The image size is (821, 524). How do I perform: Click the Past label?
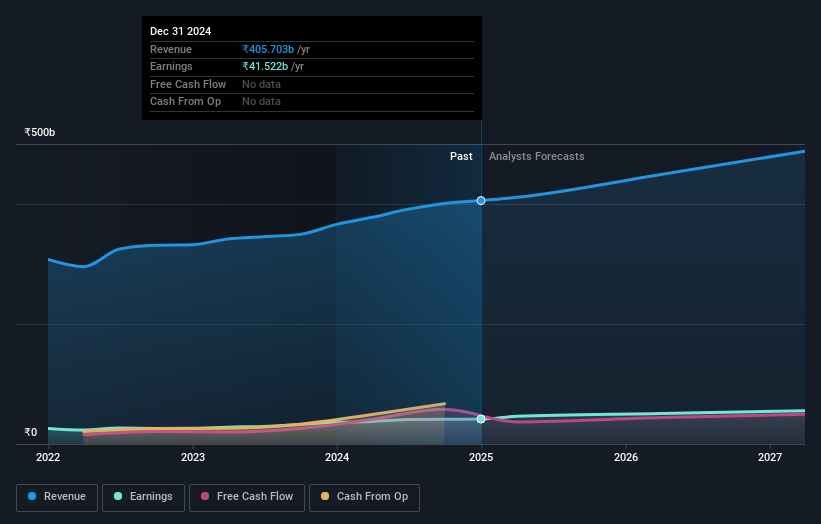coord(461,156)
